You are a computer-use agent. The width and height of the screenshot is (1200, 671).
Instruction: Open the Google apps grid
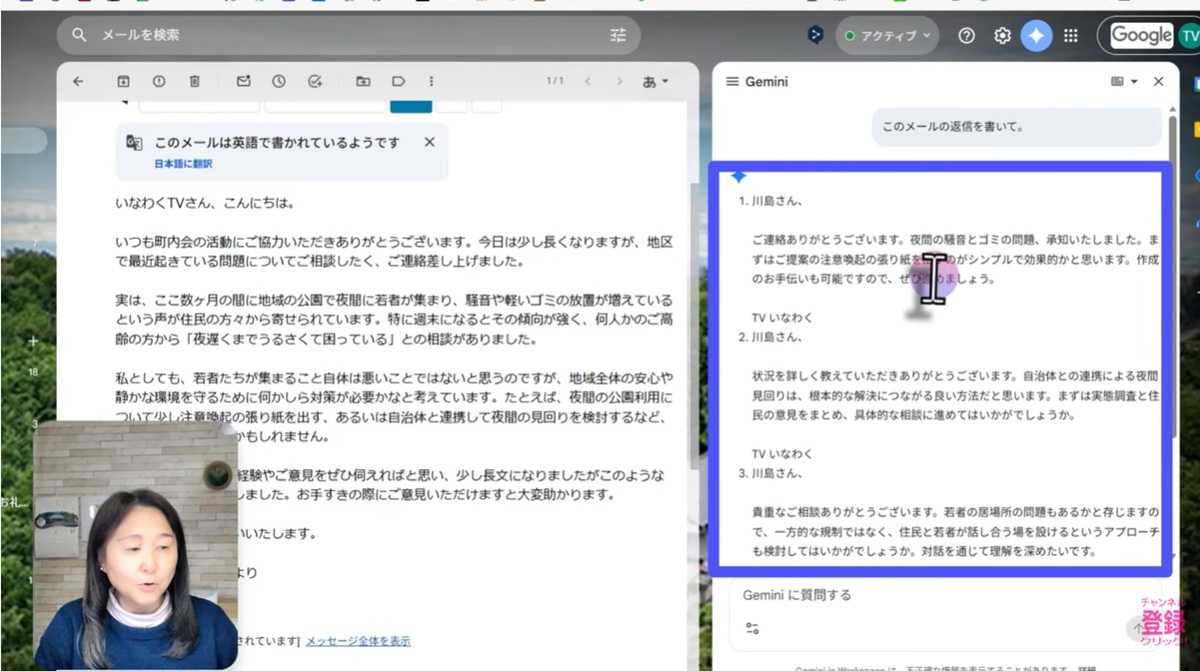(x=1071, y=35)
